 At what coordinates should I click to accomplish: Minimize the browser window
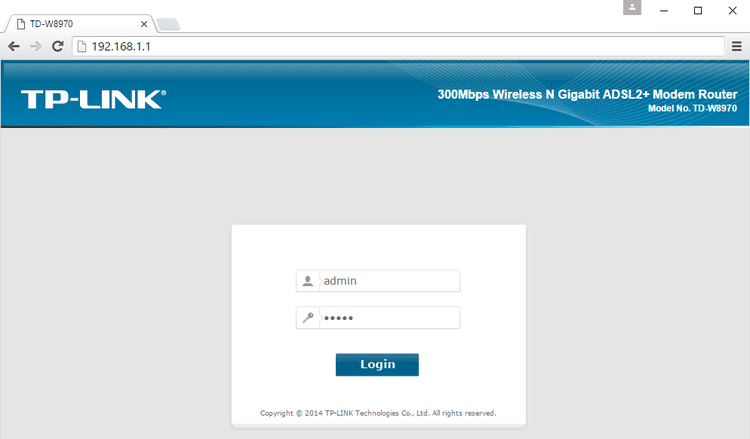[x=664, y=11]
